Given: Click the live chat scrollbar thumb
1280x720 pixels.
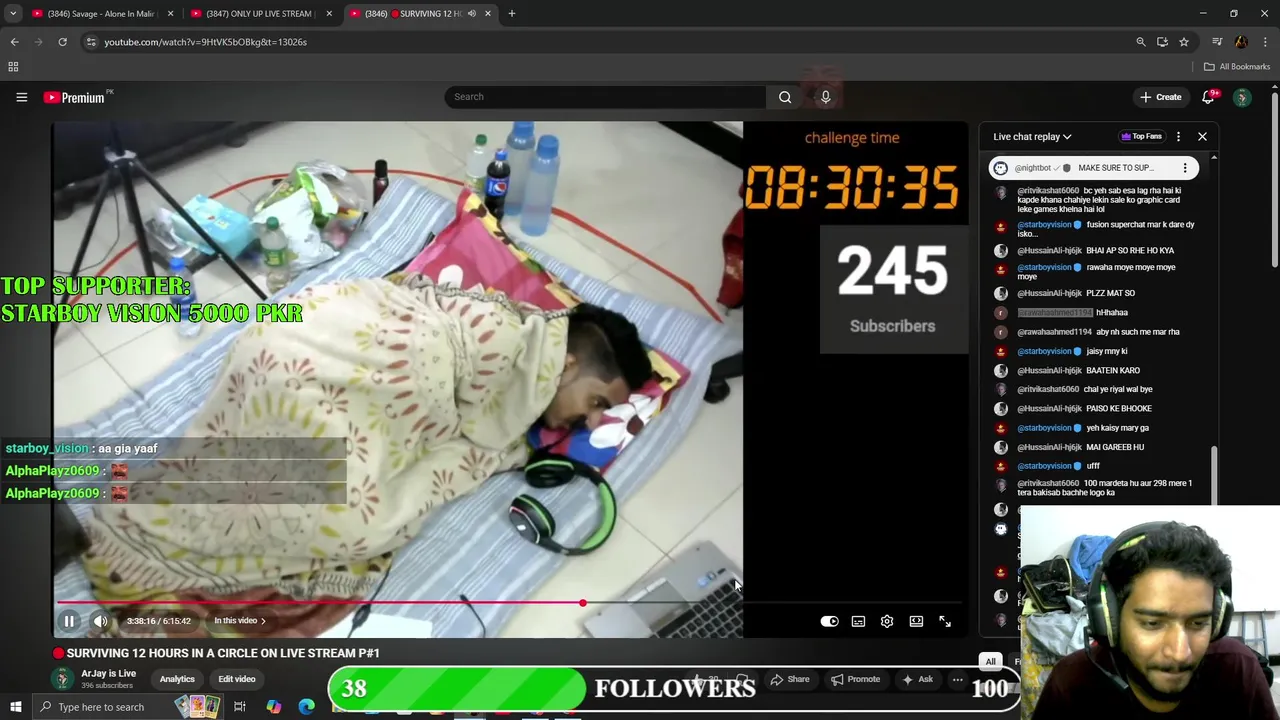Looking at the screenshot, I should point(1214,478).
